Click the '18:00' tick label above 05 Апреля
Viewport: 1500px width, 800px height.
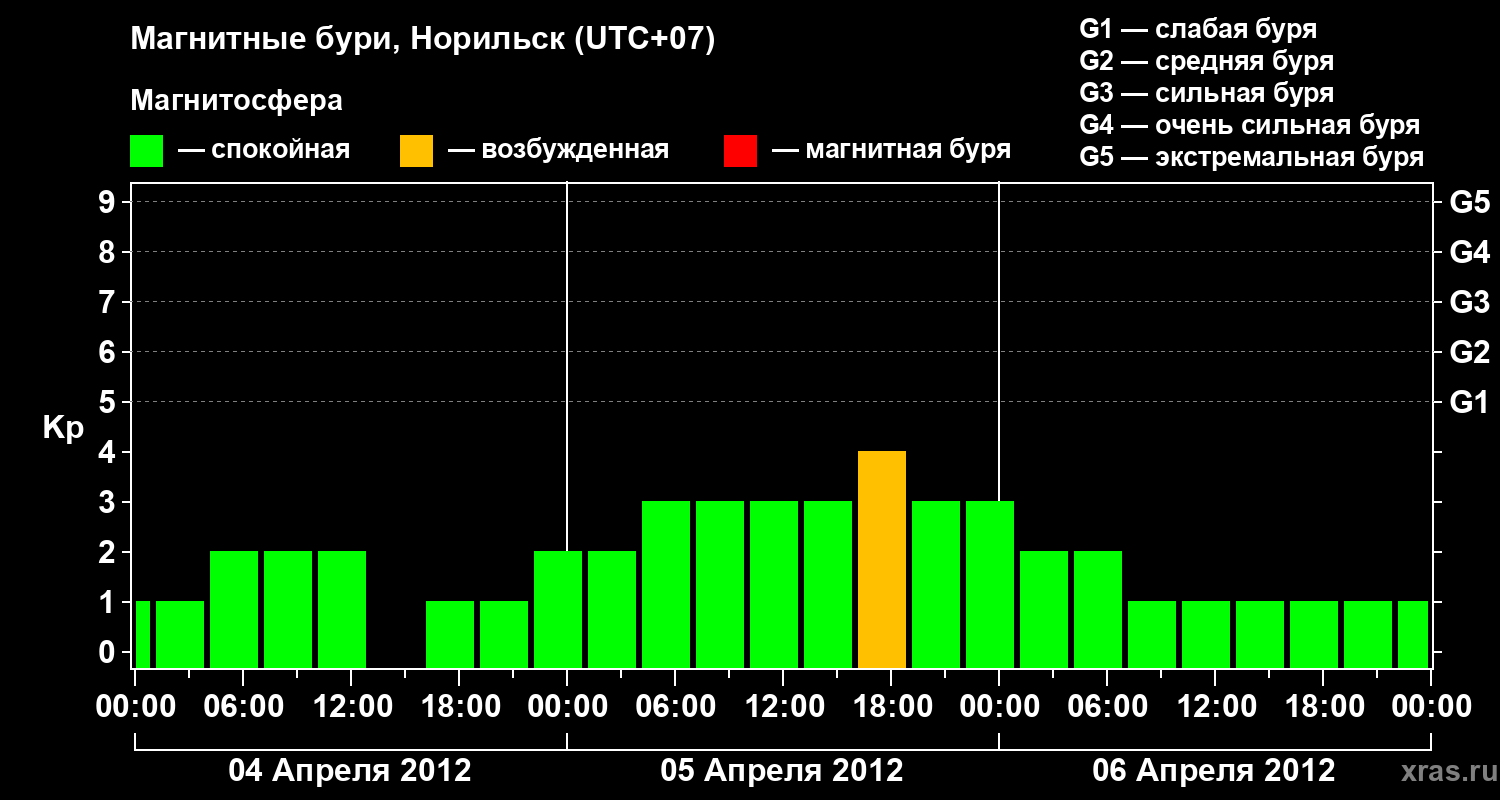click(892, 707)
